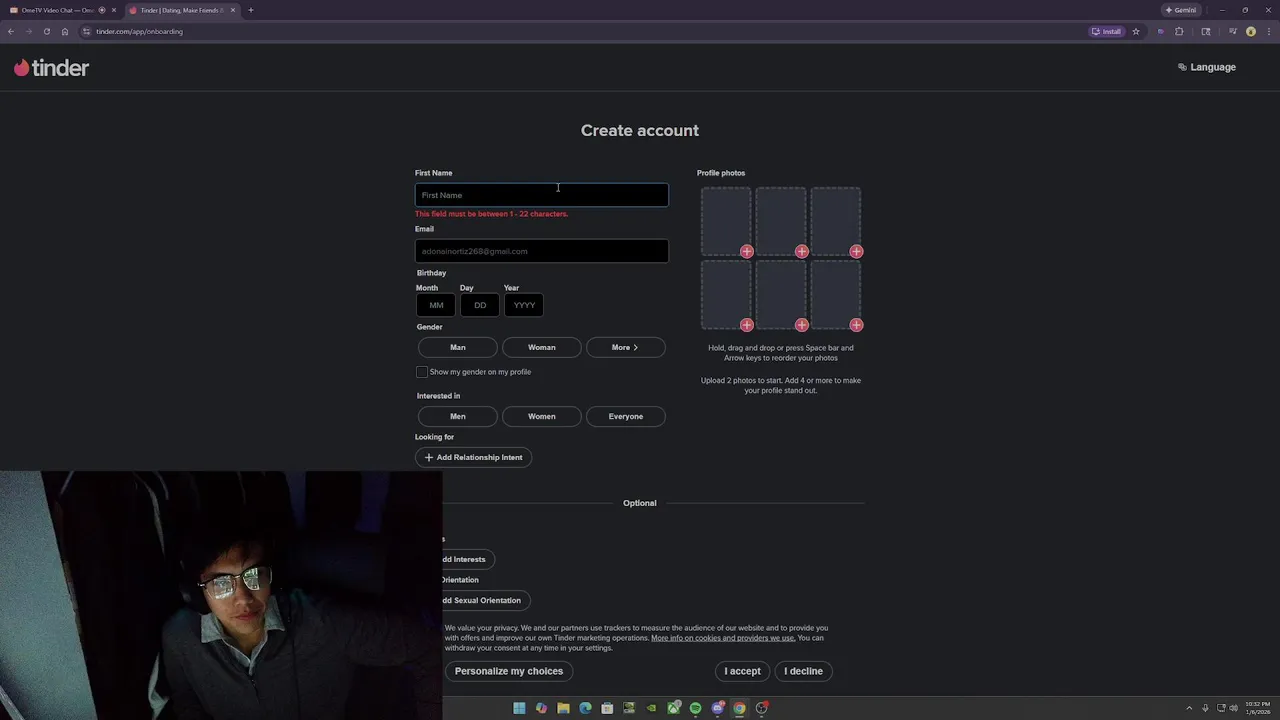The width and height of the screenshot is (1280, 720).
Task: Open Chrome three-dot menu
Action: [x=1268, y=31]
